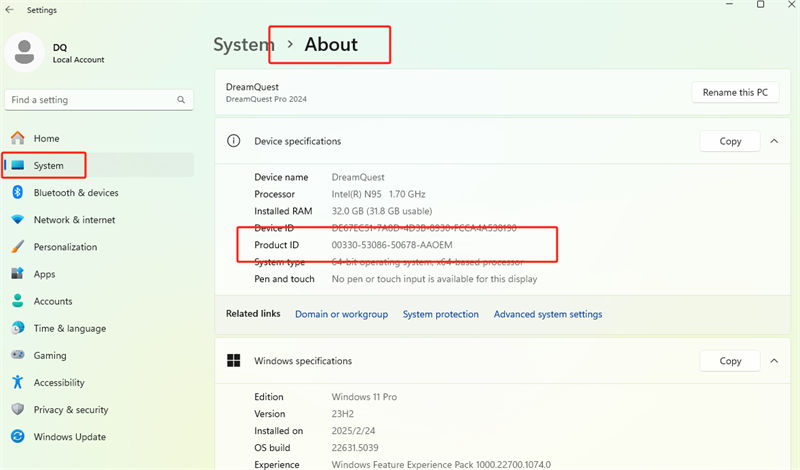Click the back arrow in Settings header

(10, 10)
